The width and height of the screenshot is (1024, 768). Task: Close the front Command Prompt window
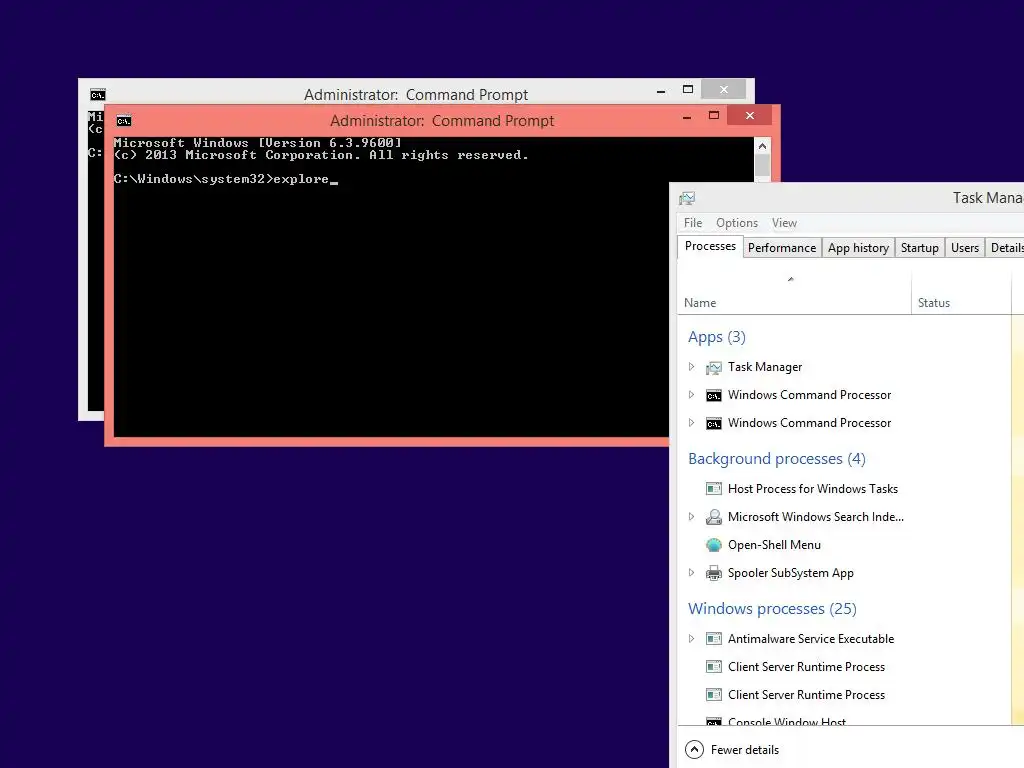[750, 116]
